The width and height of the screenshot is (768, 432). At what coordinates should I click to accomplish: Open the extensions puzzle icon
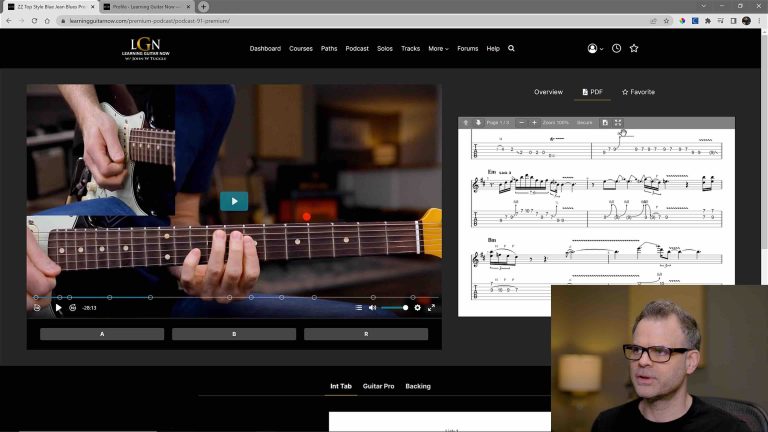coord(708,21)
